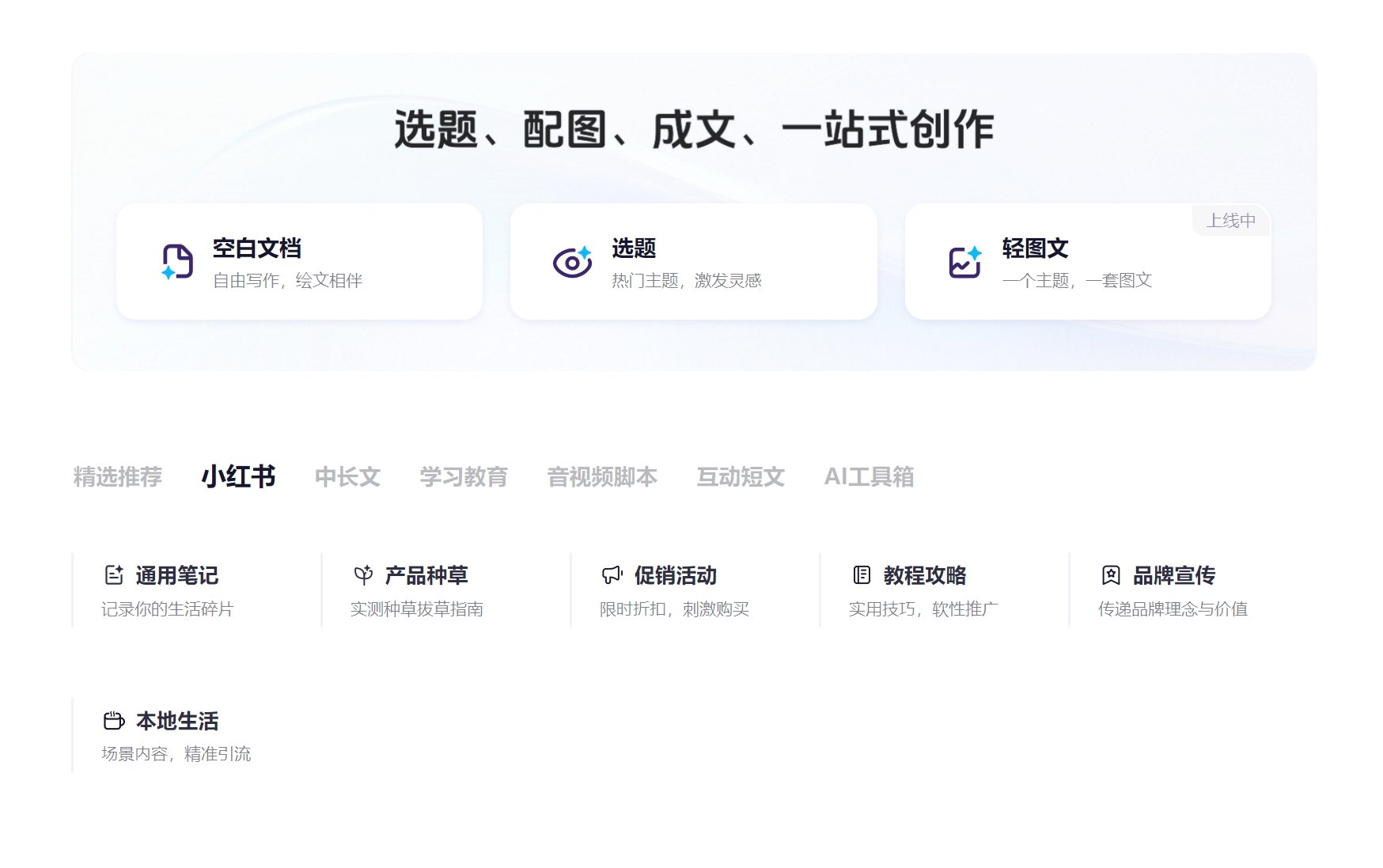Select the 学习教育 tab

point(464,476)
